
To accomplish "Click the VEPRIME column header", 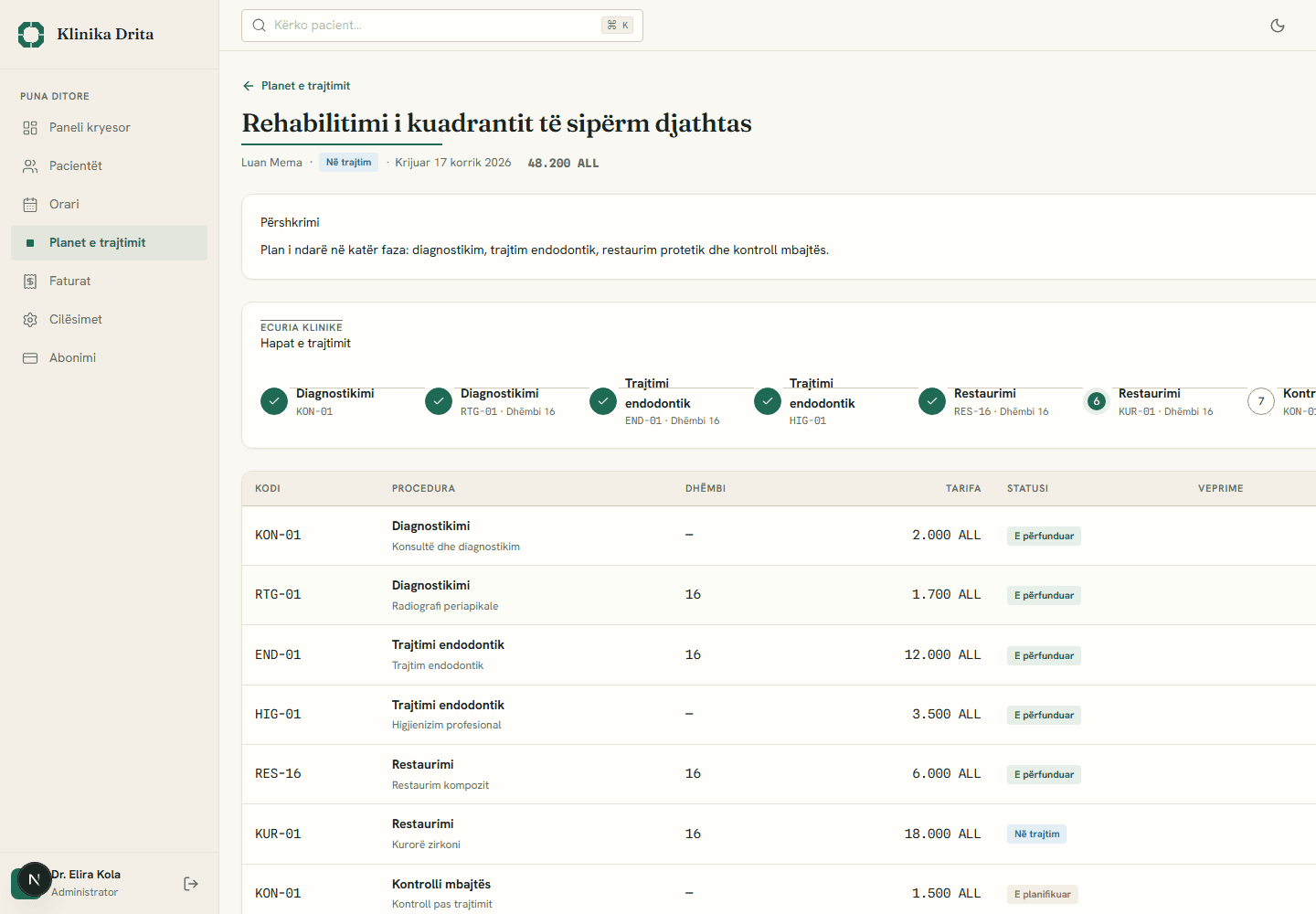I will 1221,489.
